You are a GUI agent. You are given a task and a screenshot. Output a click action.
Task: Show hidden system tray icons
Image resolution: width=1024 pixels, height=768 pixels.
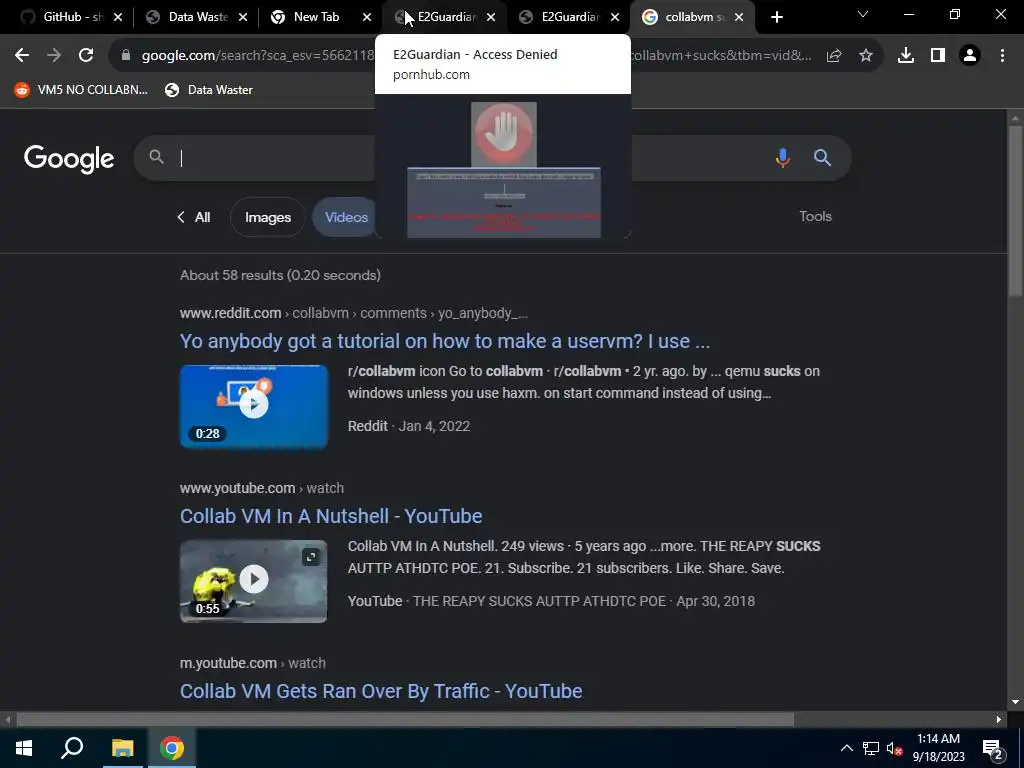(846, 748)
